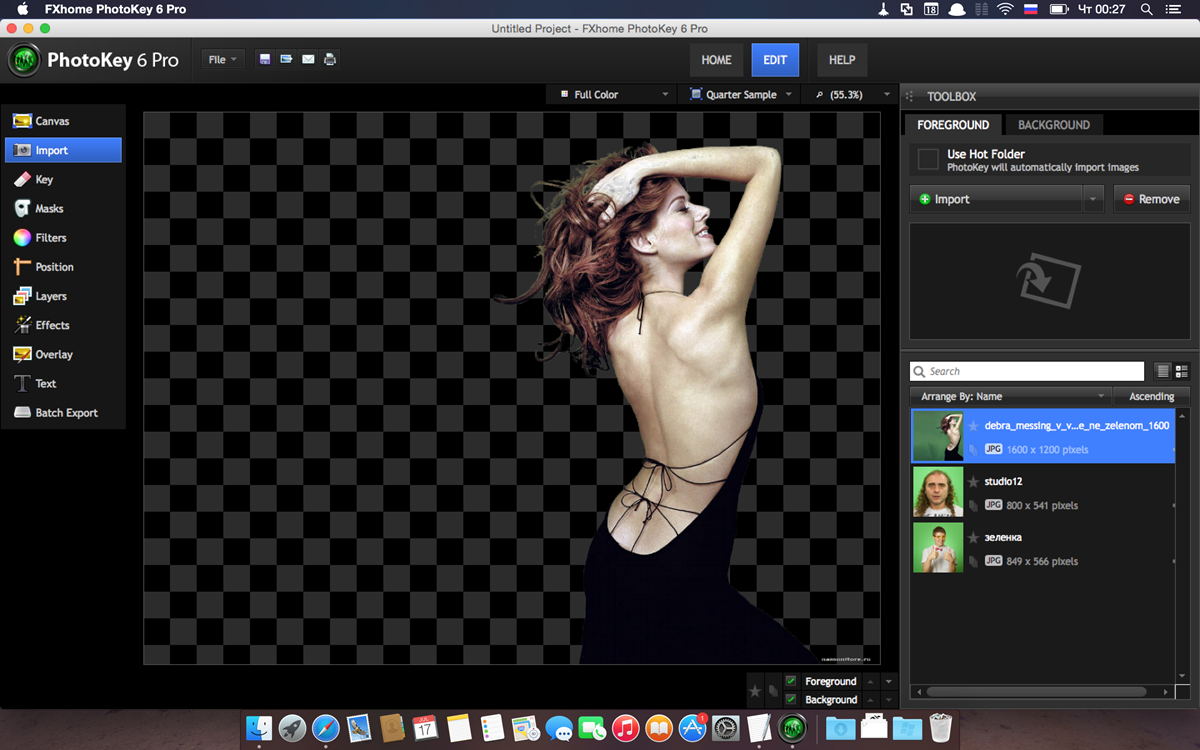Switch file browser to thumbnail list view
This screenshot has height=750, width=1200.
[x=1181, y=371]
